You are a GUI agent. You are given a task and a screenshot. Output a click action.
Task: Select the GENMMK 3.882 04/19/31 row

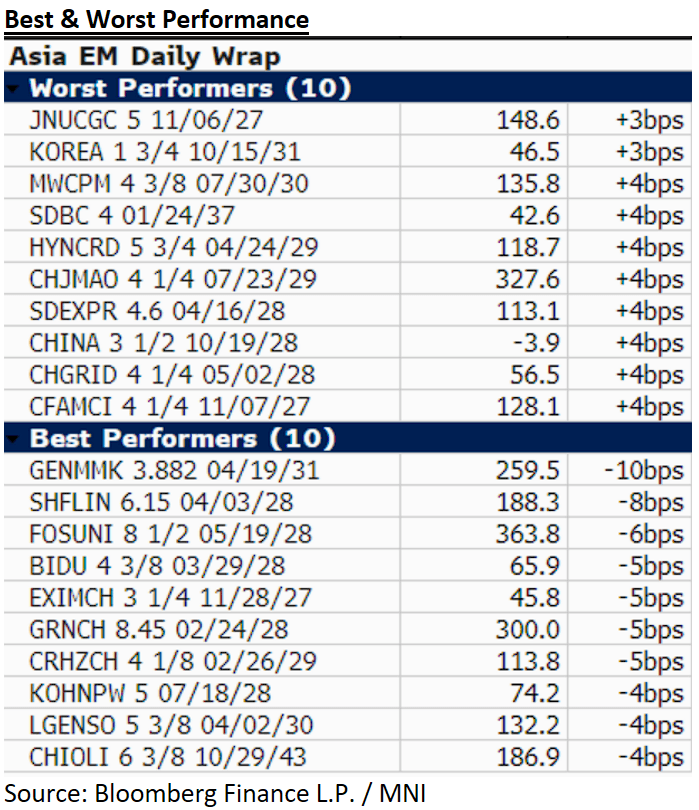click(175, 470)
